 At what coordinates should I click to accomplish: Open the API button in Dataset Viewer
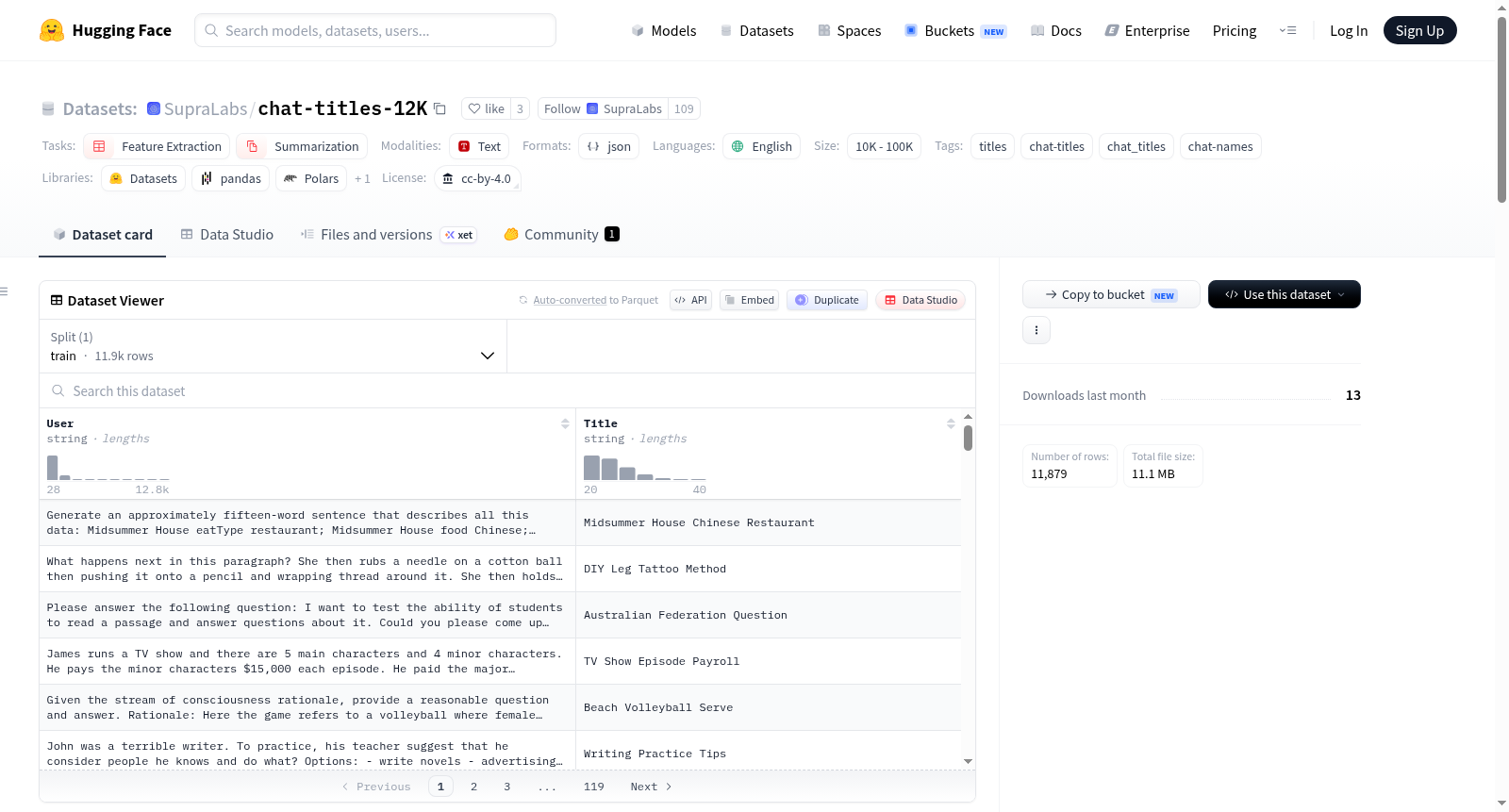click(690, 300)
